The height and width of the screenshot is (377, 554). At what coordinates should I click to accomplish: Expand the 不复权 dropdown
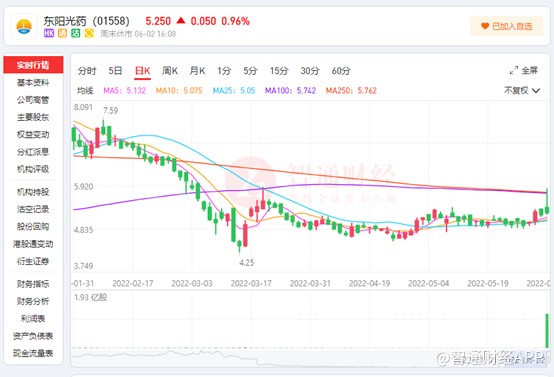pos(522,90)
